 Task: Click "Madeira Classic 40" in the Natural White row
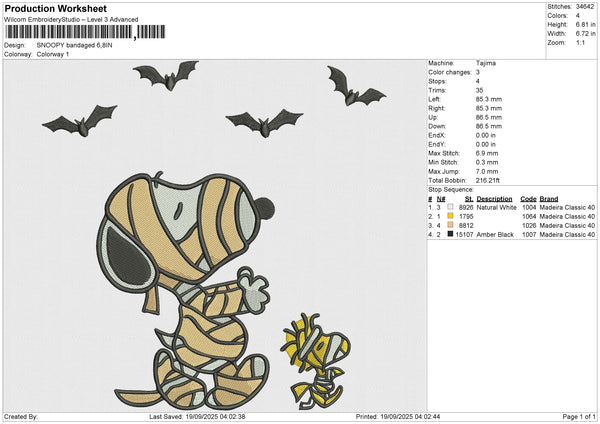point(567,207)
